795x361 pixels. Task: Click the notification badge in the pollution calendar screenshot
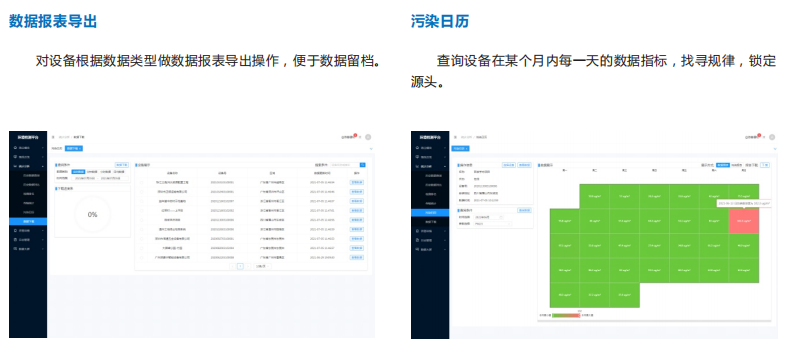tap(757, 135)
